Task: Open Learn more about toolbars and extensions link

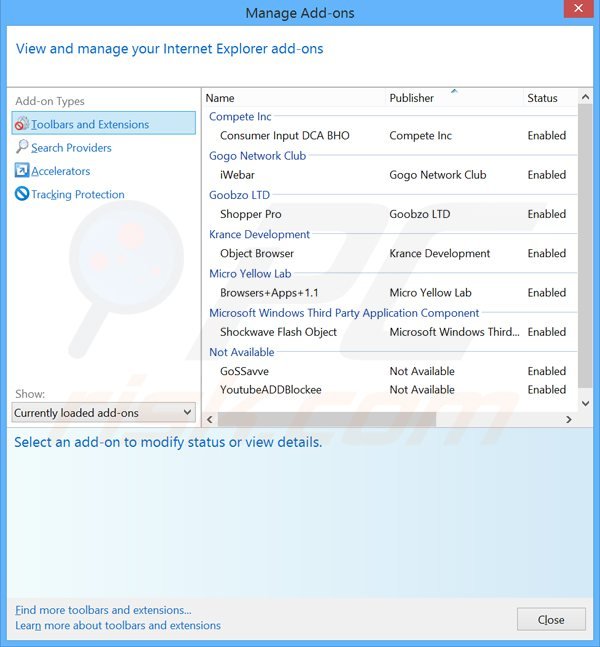Action: (x=118, y=625)
